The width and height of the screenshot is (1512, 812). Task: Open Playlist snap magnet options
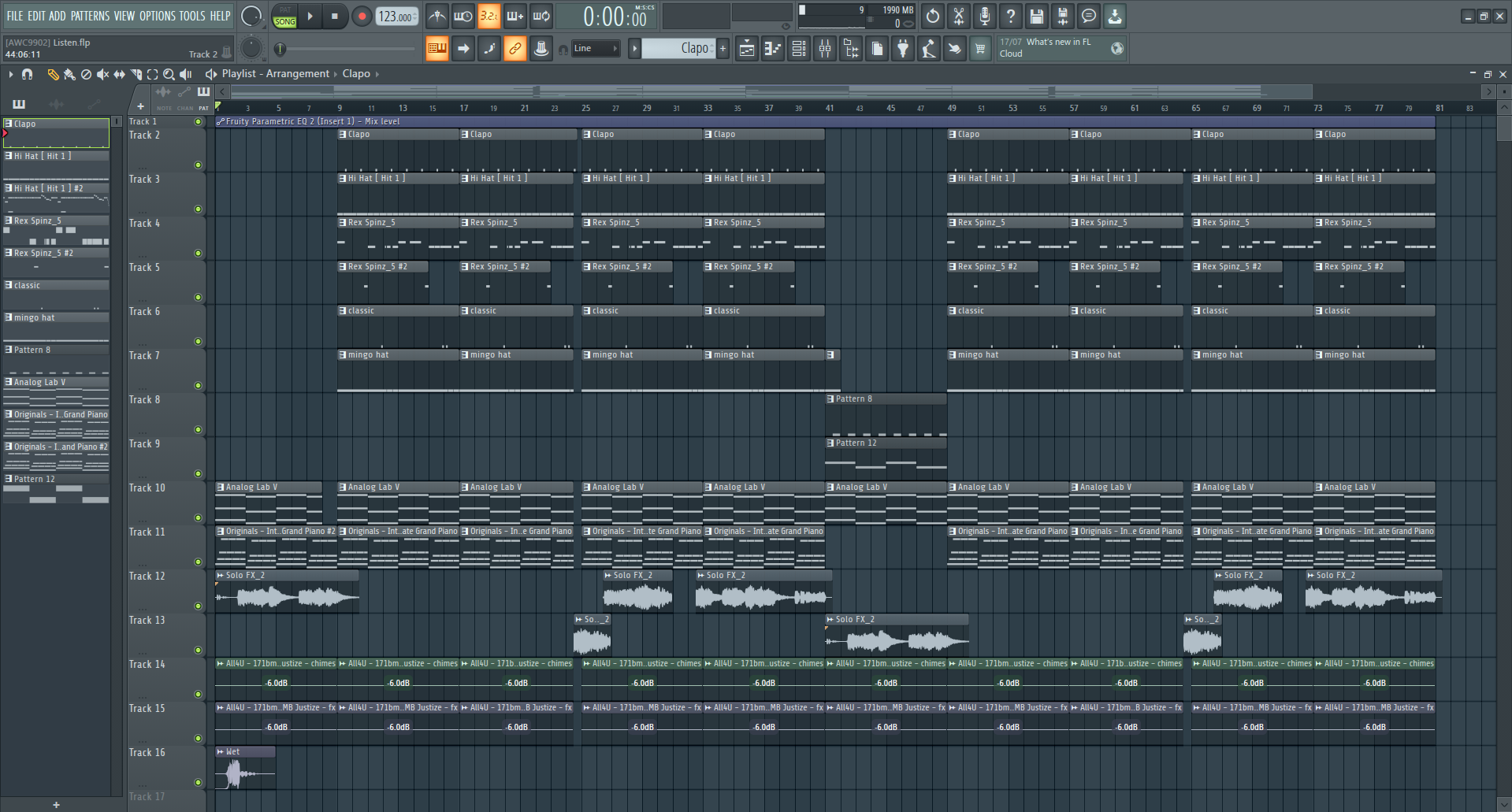coord(27,74)
